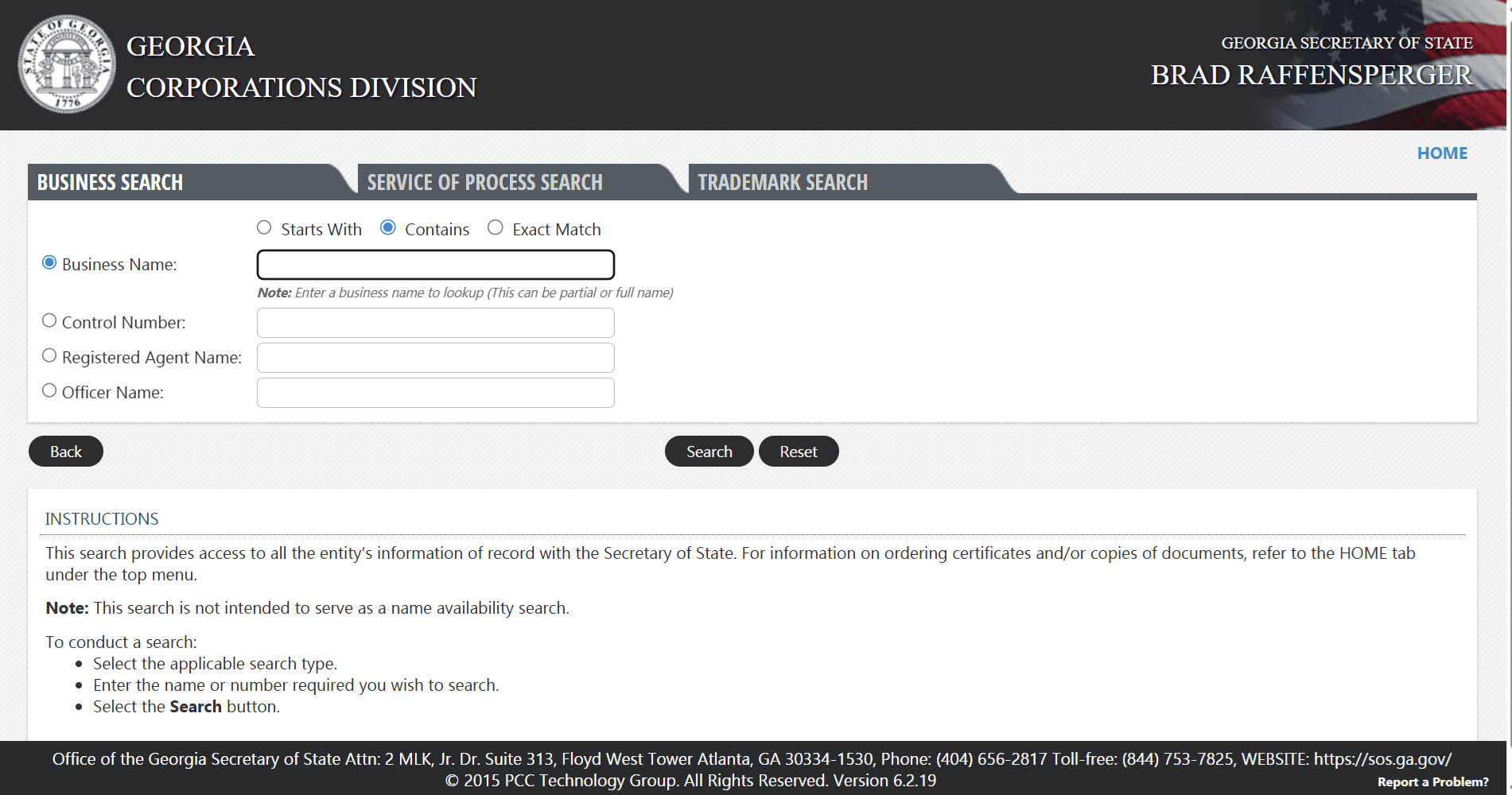This screenshot has height=795, width=1512.
Task: Go back using the Back button
Action: tap(66, 452)
